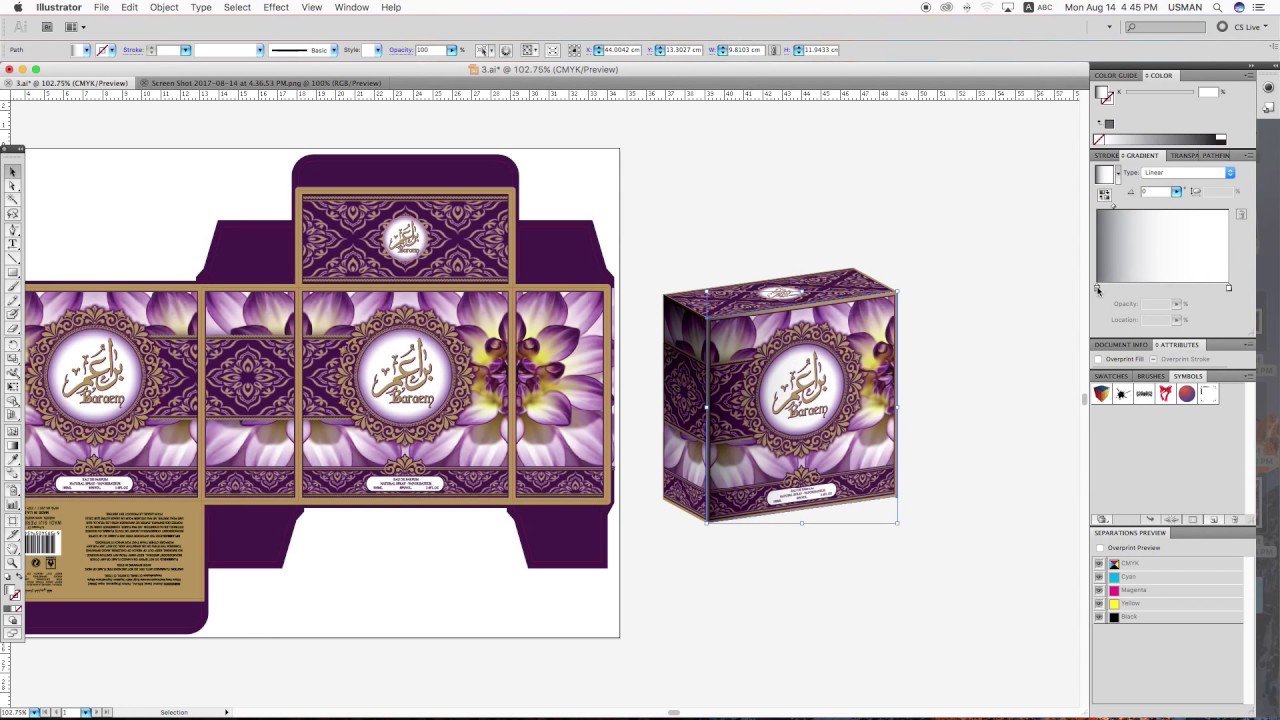
Task: Switch to the Swatches panel tab
Action: [1111, 376]
